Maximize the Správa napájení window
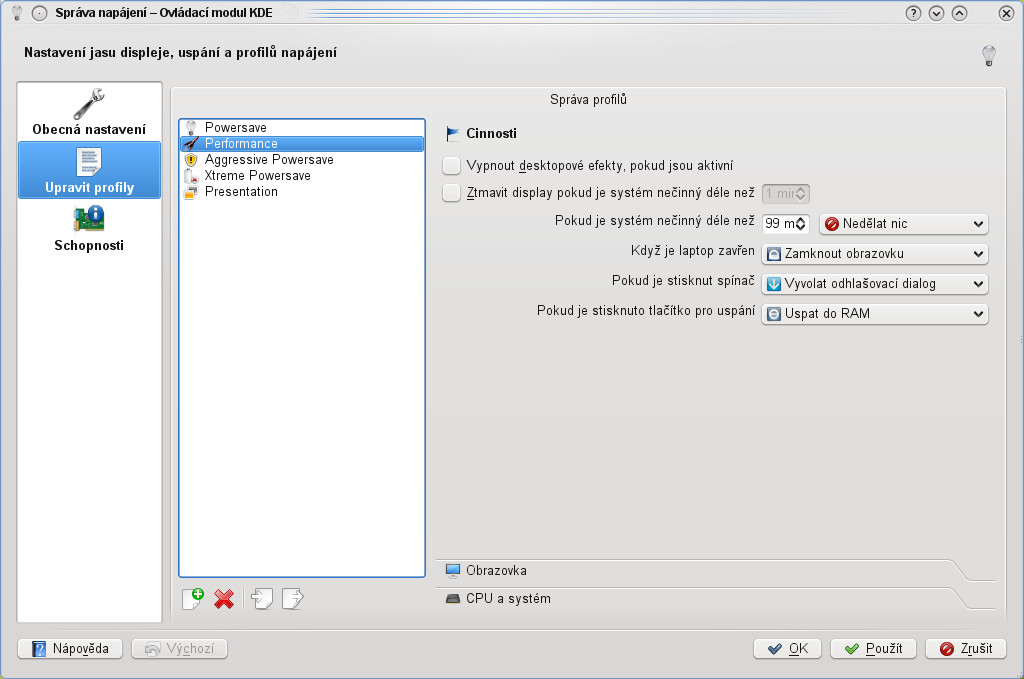This screenshot has width=1024, height=679. click(959, 13)
